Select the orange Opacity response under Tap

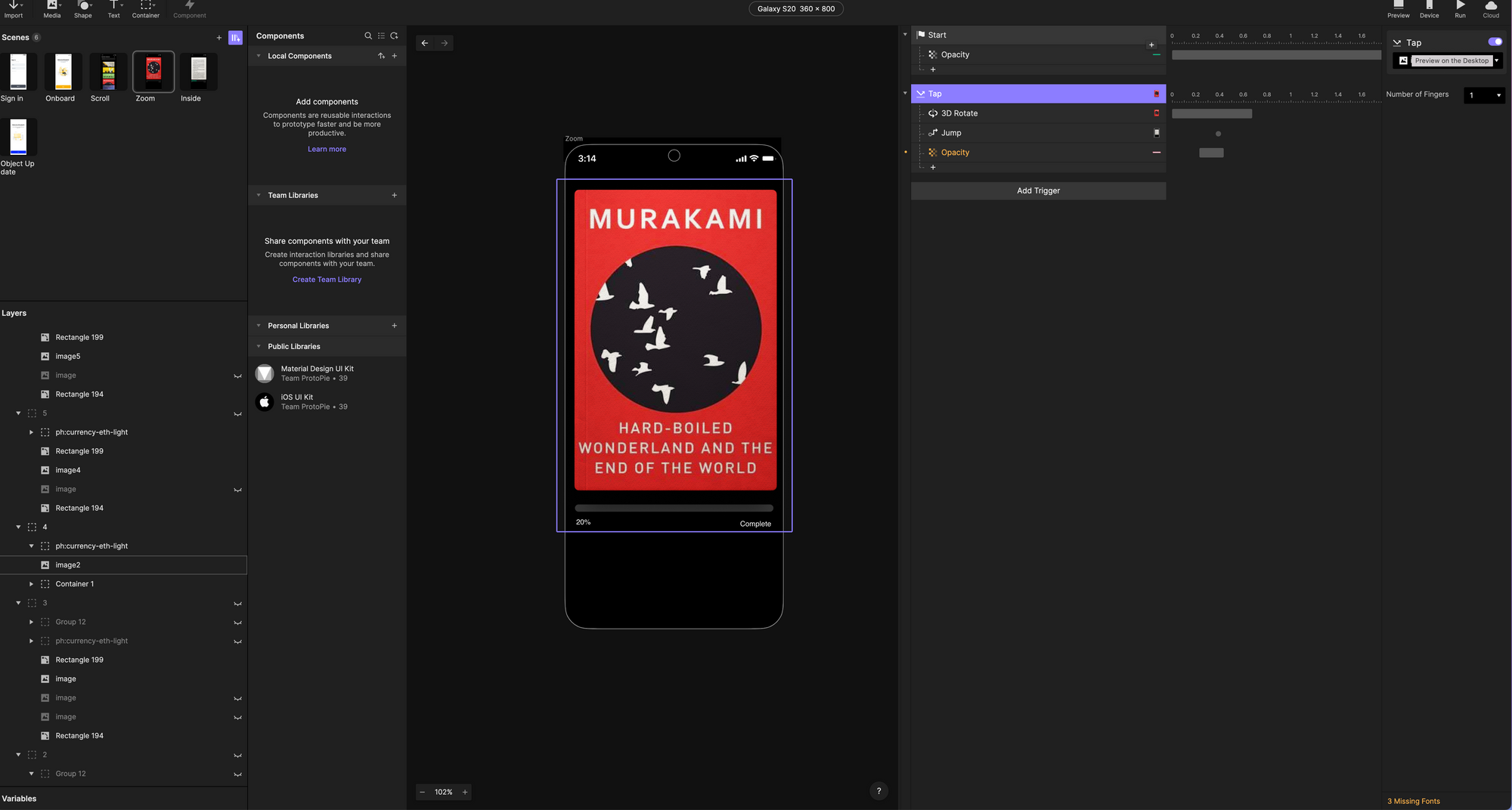(1038, 153)
